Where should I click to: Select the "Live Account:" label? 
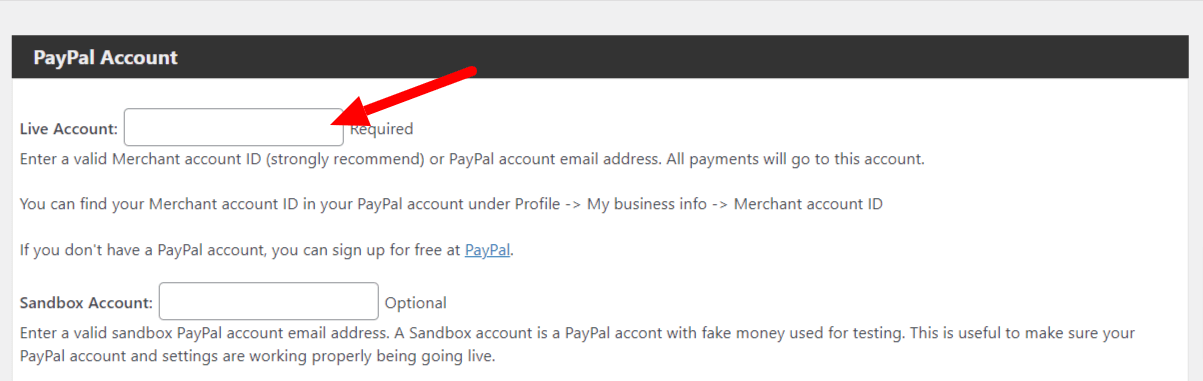click(69, 129)
